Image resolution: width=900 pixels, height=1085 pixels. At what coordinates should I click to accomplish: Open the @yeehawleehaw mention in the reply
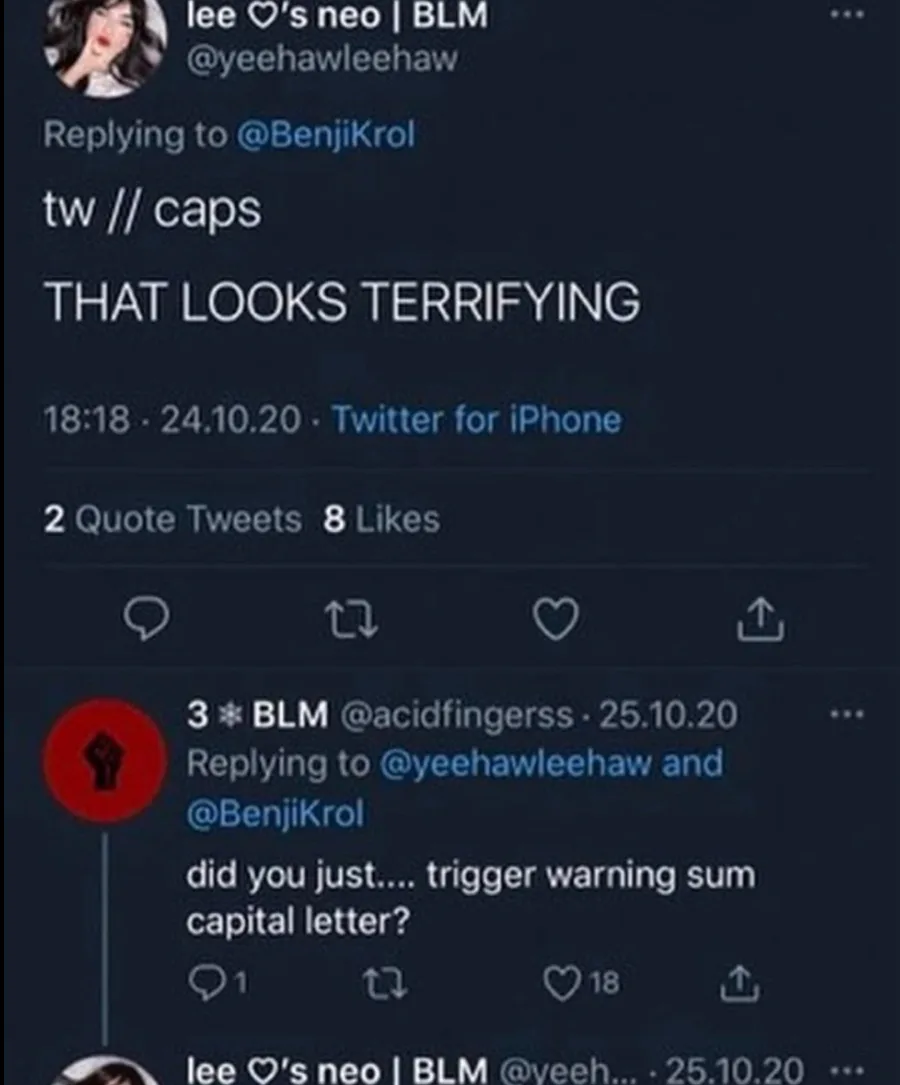514,764
